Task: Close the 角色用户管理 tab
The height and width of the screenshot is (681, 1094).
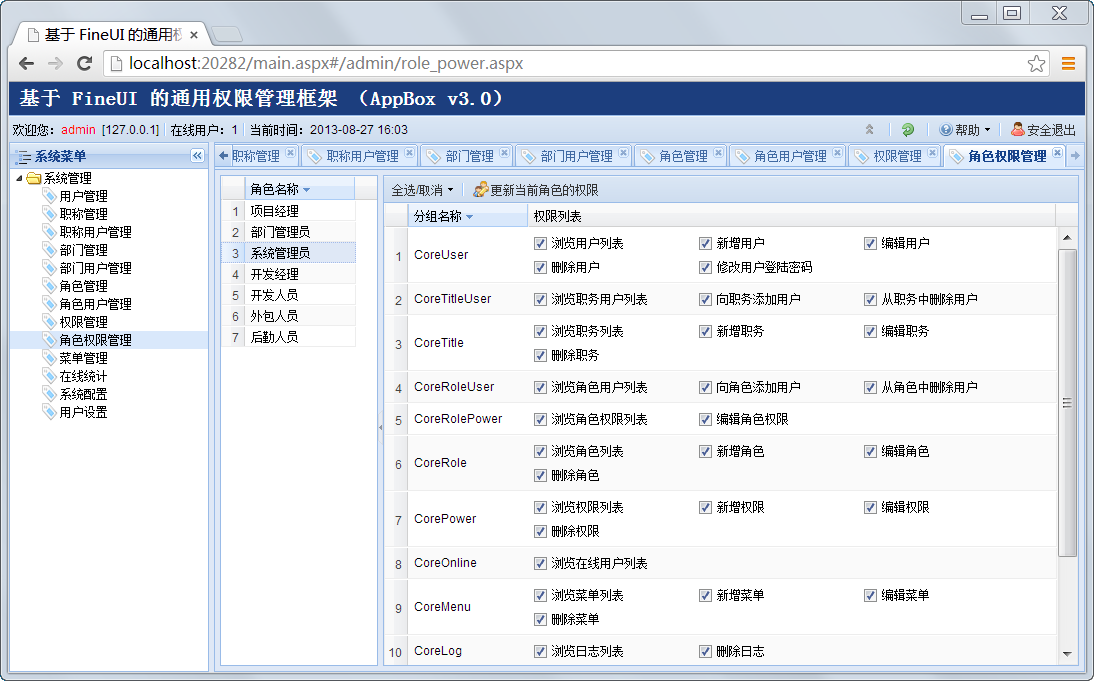Action: tap(837, 153)
